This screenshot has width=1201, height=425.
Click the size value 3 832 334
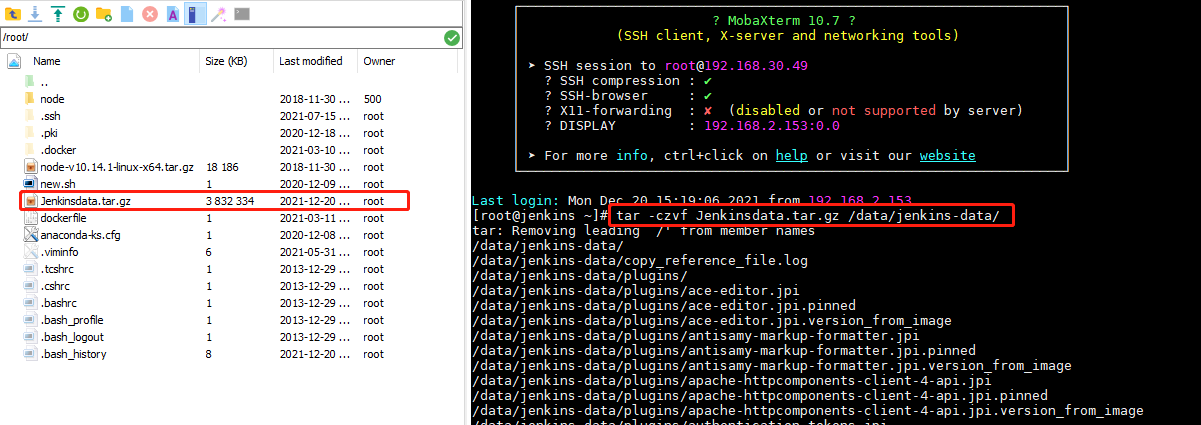tap(229, 201)
